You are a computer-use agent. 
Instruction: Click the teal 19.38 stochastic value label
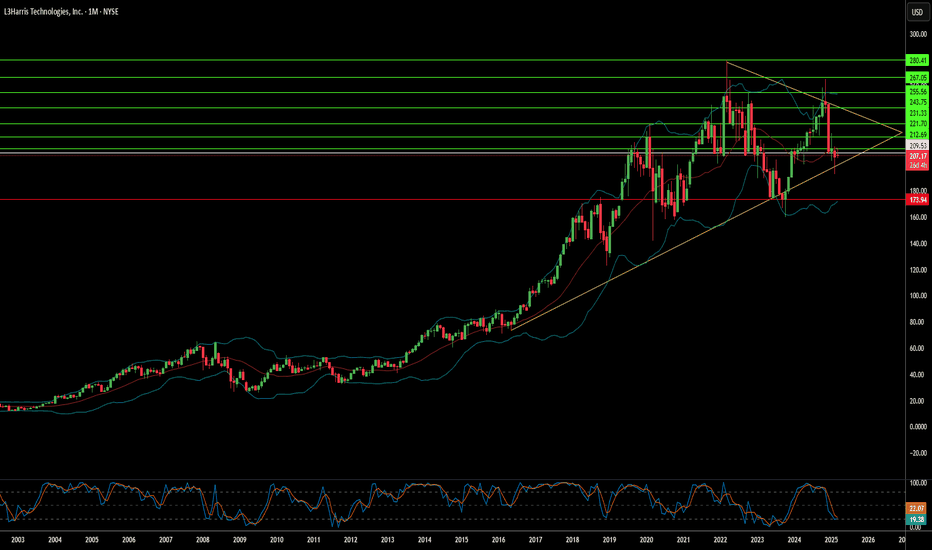[x=916, y=519]
